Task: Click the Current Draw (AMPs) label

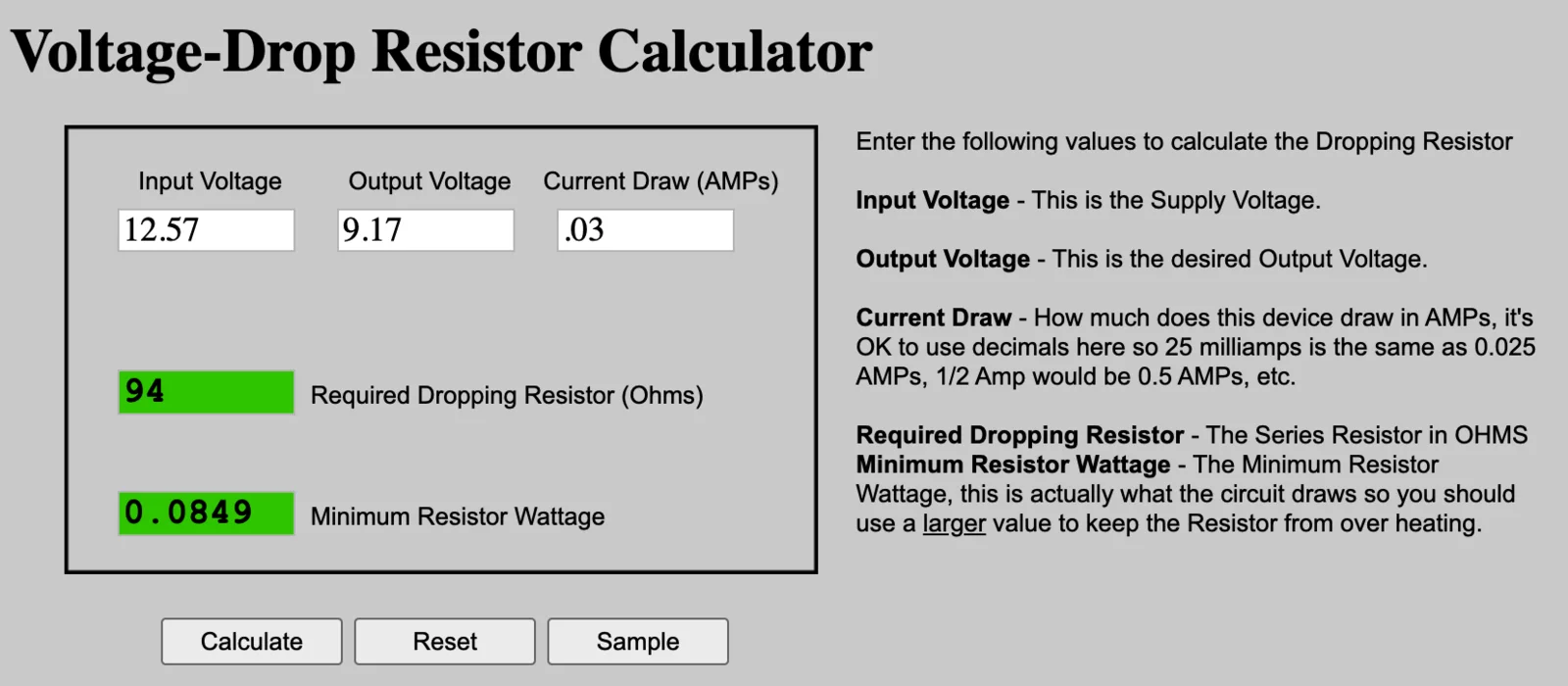Action: point(661,181)
